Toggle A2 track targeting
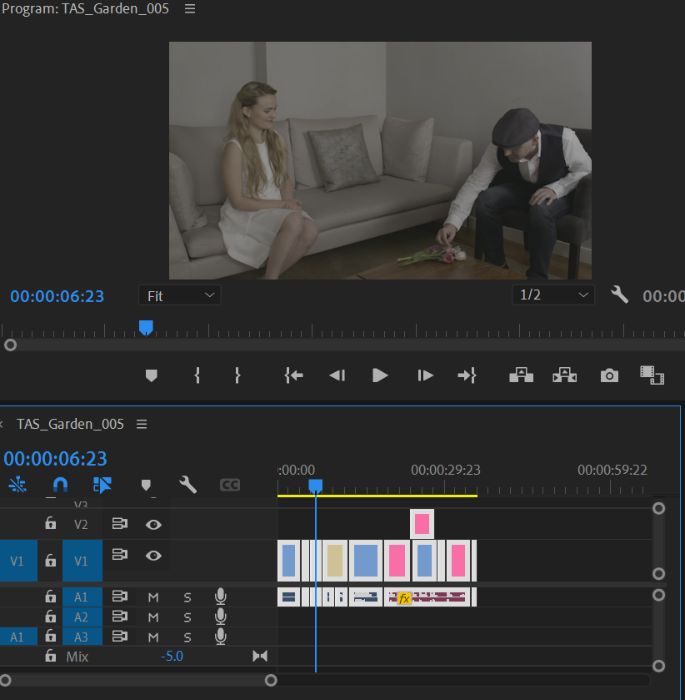Viewport: 685px width, 700px height. (x=82, y=617)
